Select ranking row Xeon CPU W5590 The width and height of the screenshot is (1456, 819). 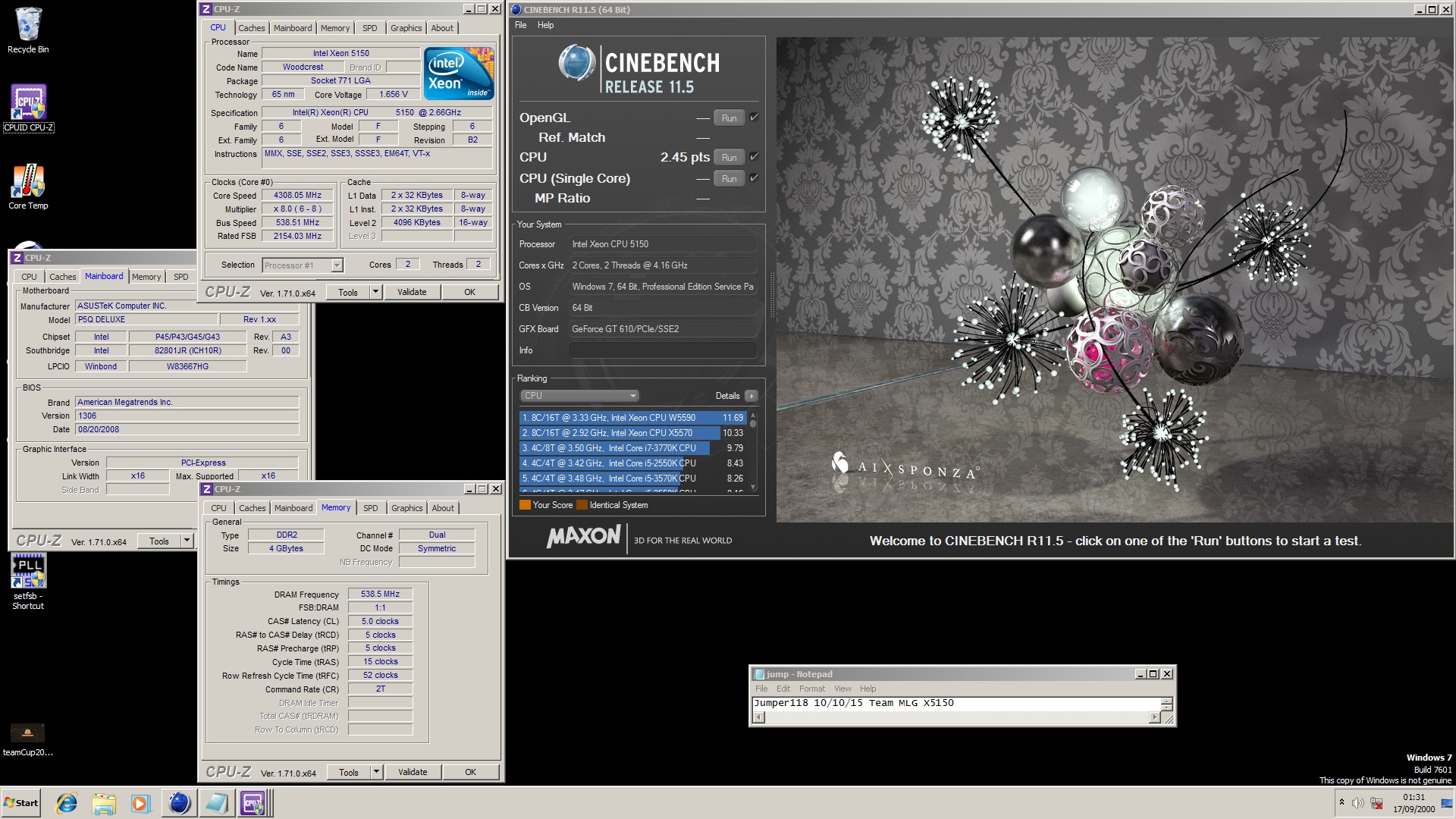coord(632,418)
